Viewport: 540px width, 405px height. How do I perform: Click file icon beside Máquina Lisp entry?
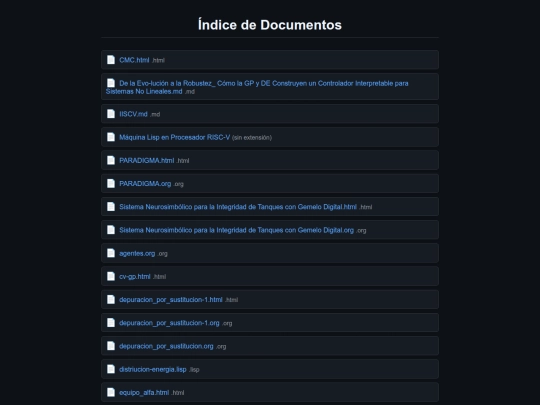(x=111, y=137)
